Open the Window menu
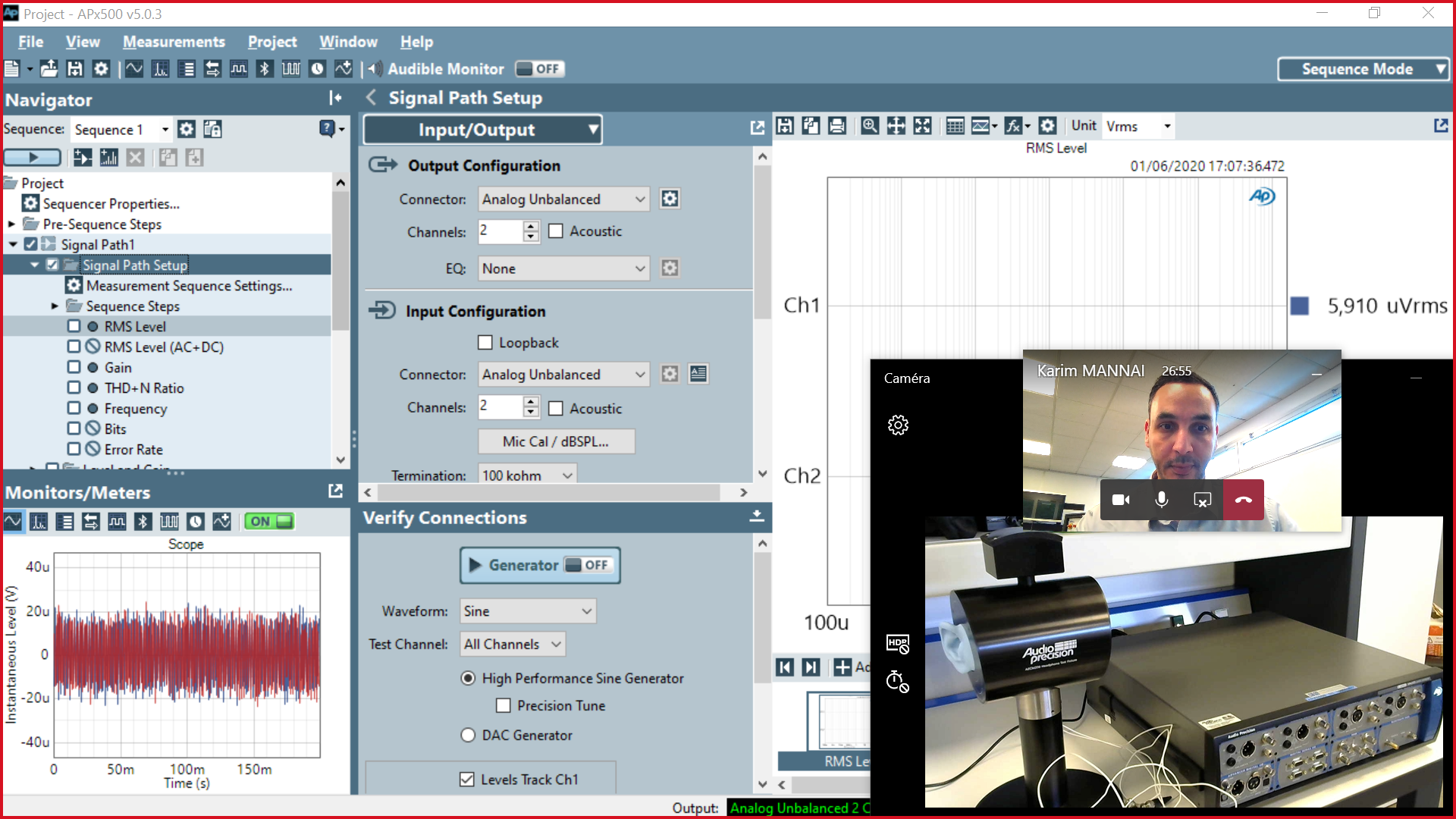This screenshot has width=1456, height=819. coord(348,42)
